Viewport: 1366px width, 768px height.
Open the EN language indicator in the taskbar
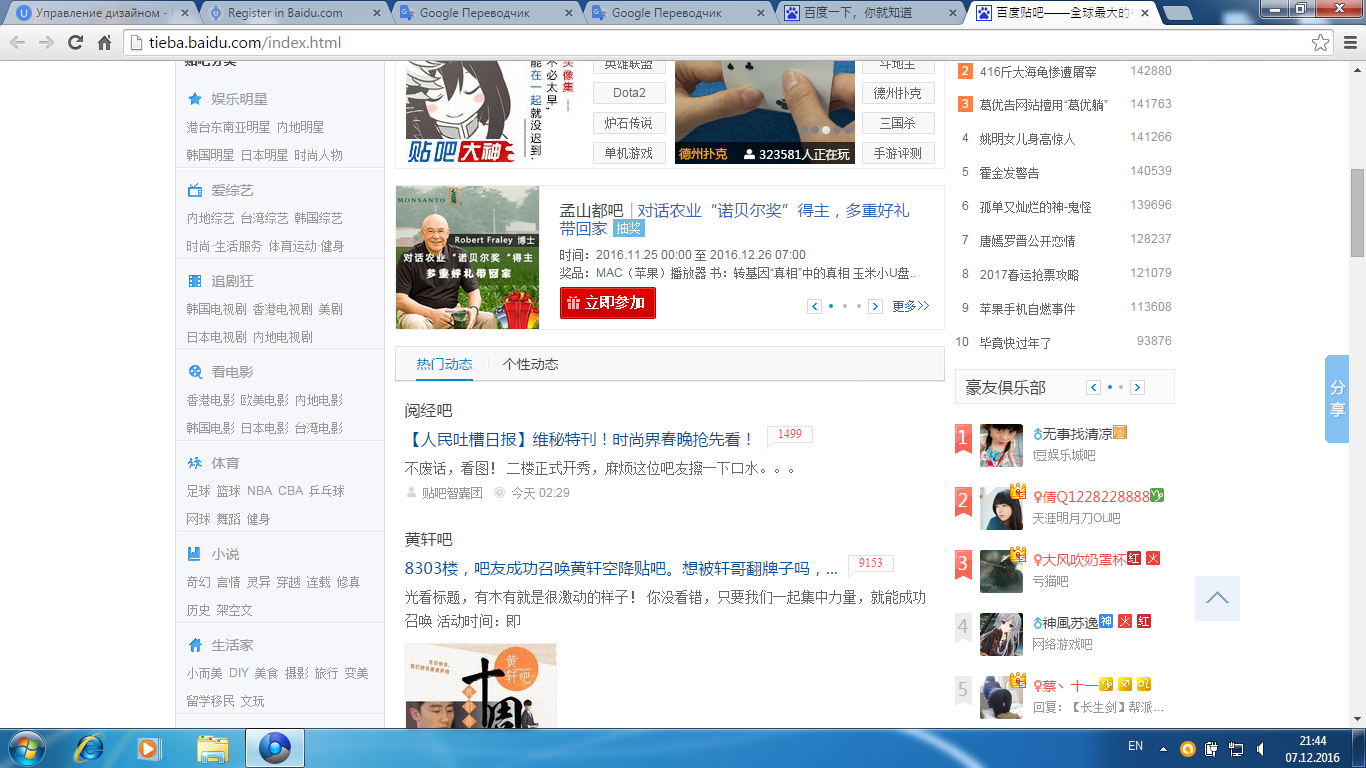1135,746
